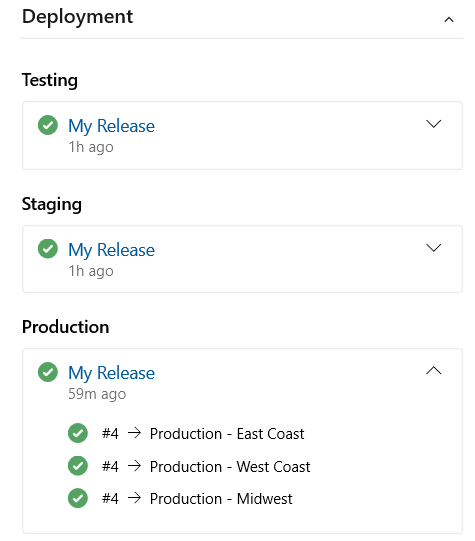Select Production - East Coast stage text
Viewport: 475px width, 541px height.
(227, 434)
